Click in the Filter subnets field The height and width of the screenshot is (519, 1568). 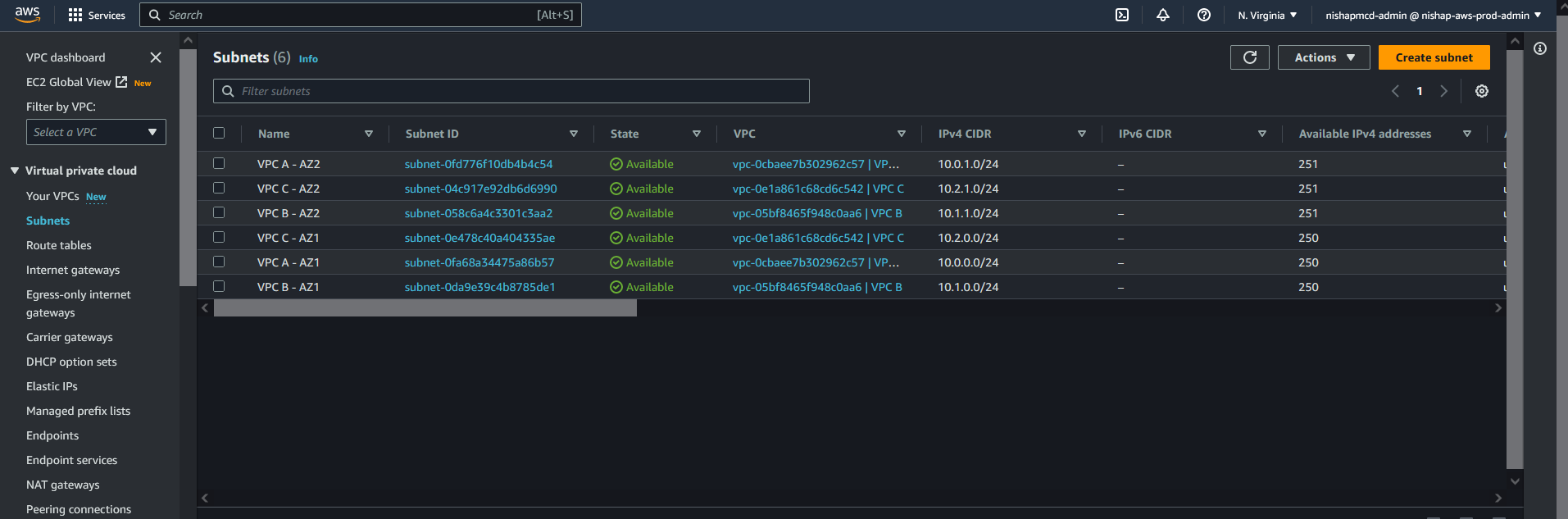(x=516, y=91)
